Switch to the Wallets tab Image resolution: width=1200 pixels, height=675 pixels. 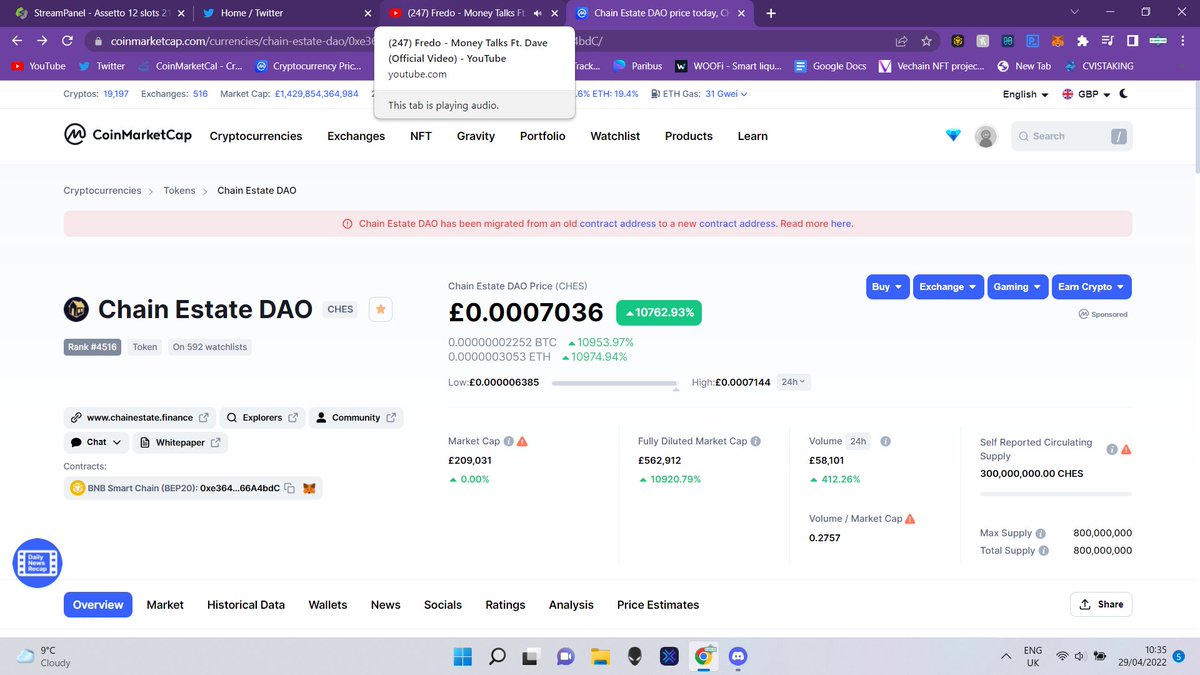[x=328, y=605]
